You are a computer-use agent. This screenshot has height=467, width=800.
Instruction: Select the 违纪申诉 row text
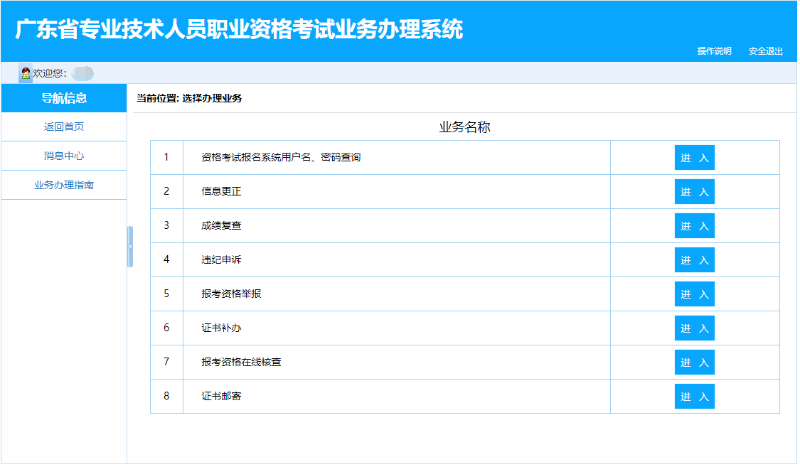click(222, 260)
